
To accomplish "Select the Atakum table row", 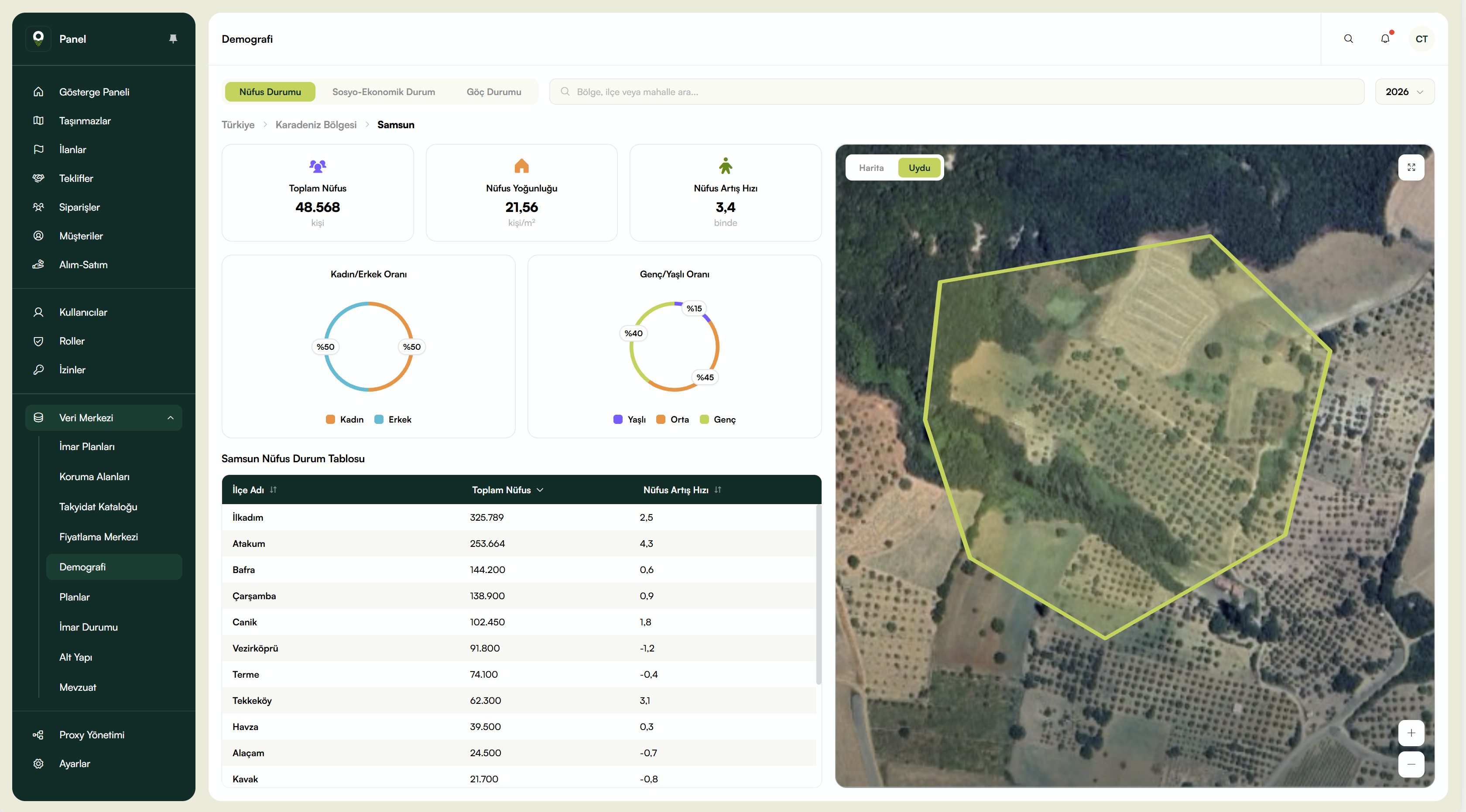I will pyautogui.click(x=519, y=543).
